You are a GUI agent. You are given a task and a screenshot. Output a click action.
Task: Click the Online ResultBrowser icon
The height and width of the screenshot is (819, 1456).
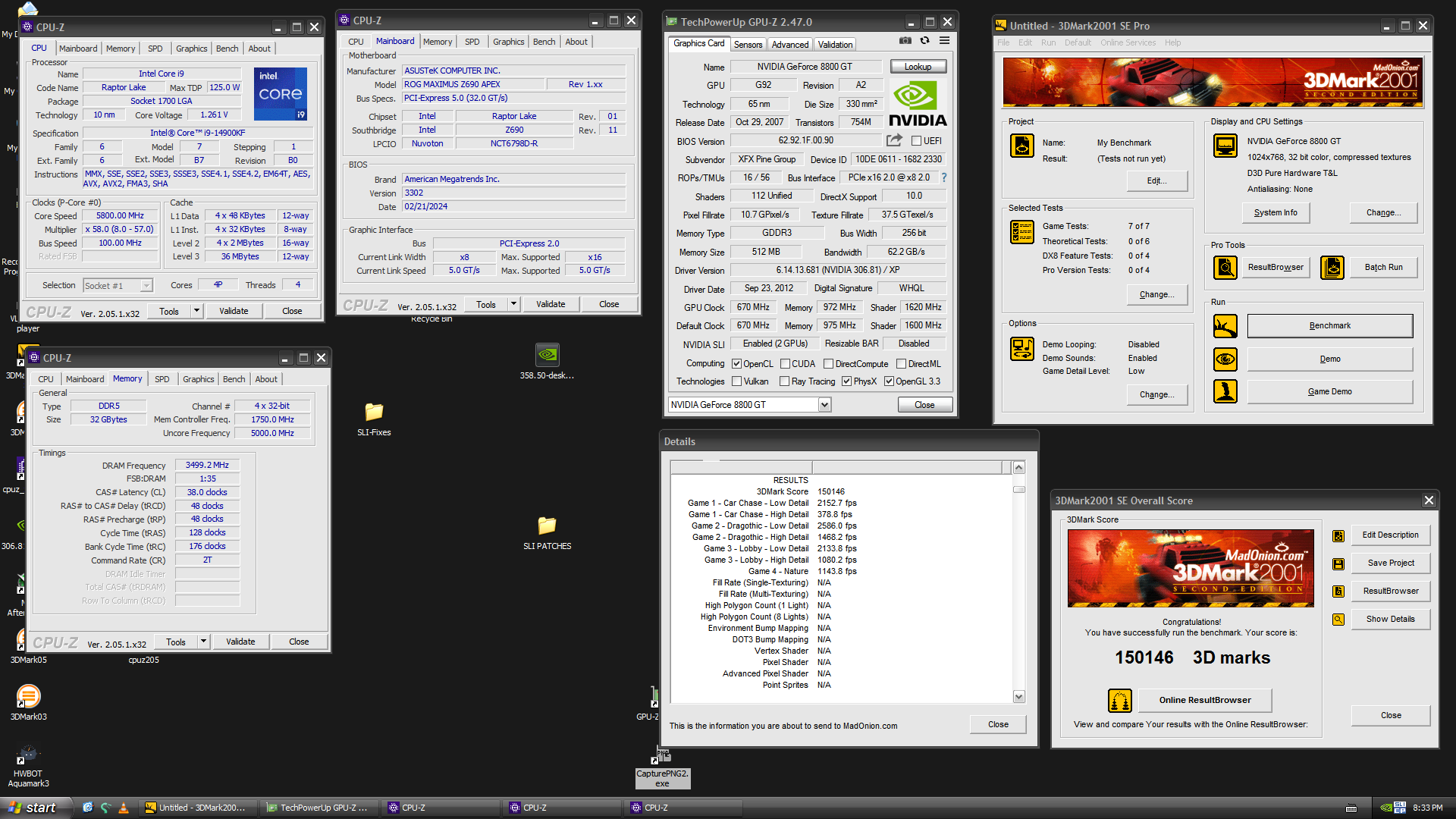coord(1120,701)
